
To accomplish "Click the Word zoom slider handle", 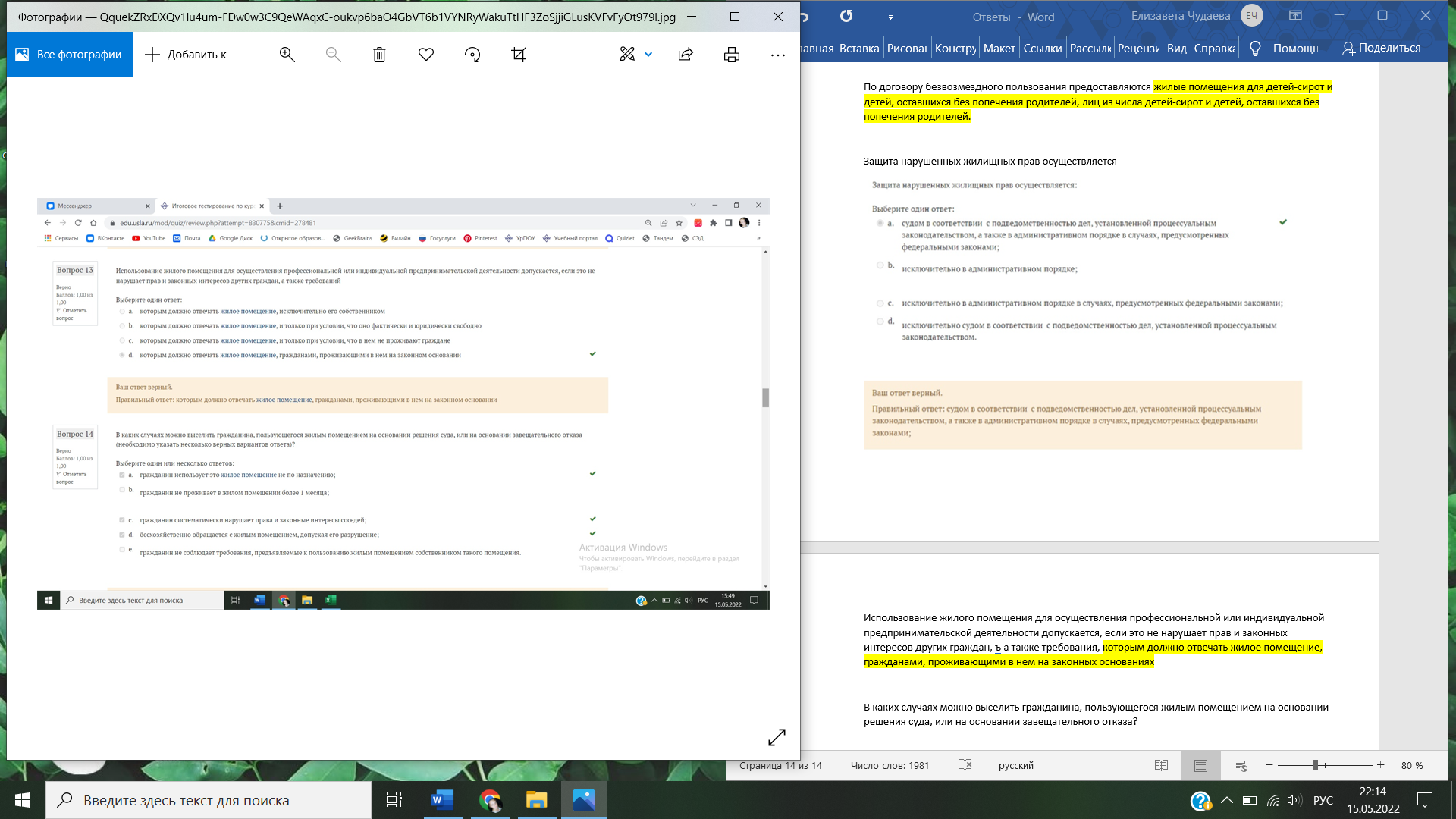I will (1316, 766).
